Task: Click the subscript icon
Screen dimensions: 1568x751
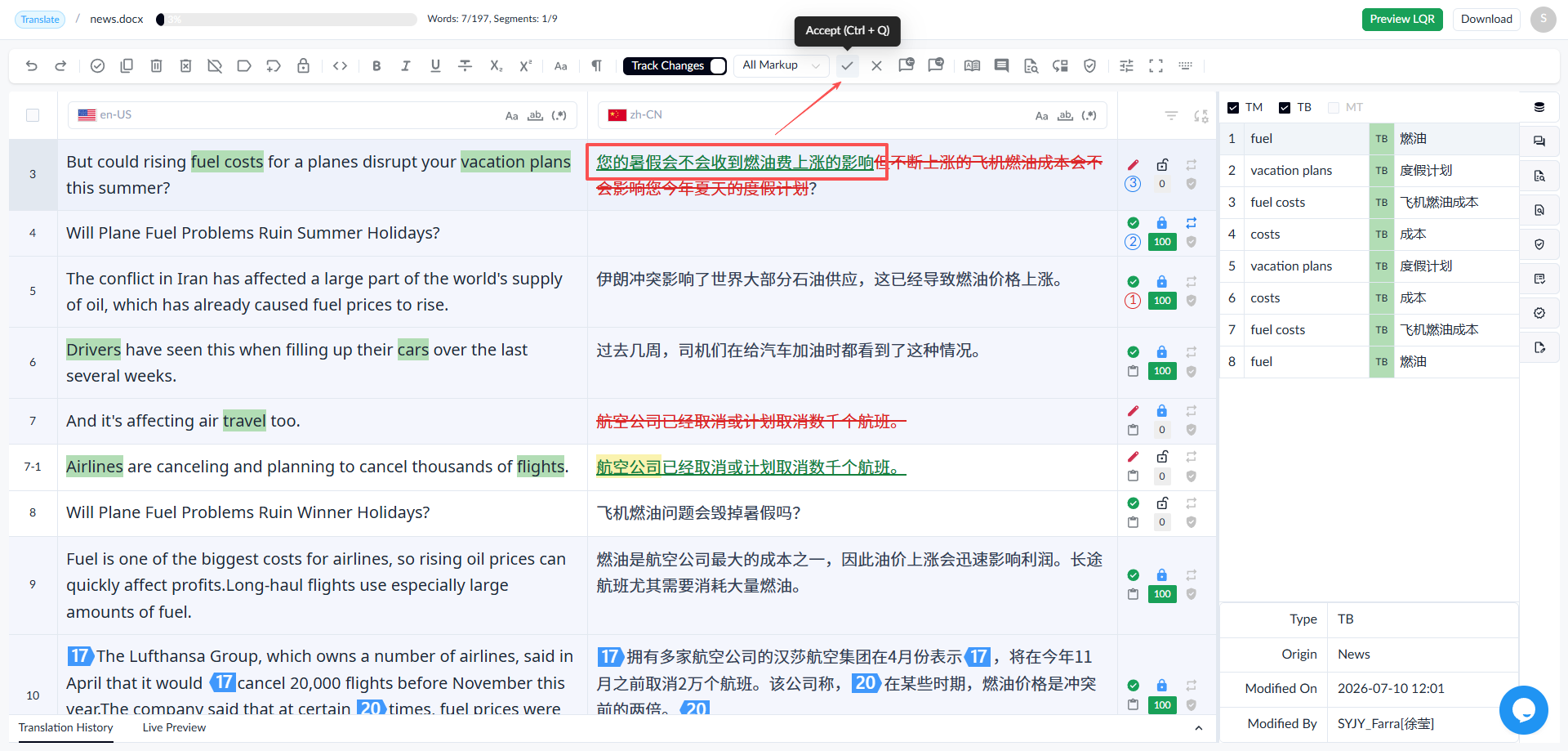Action: (x=496, y=66)
